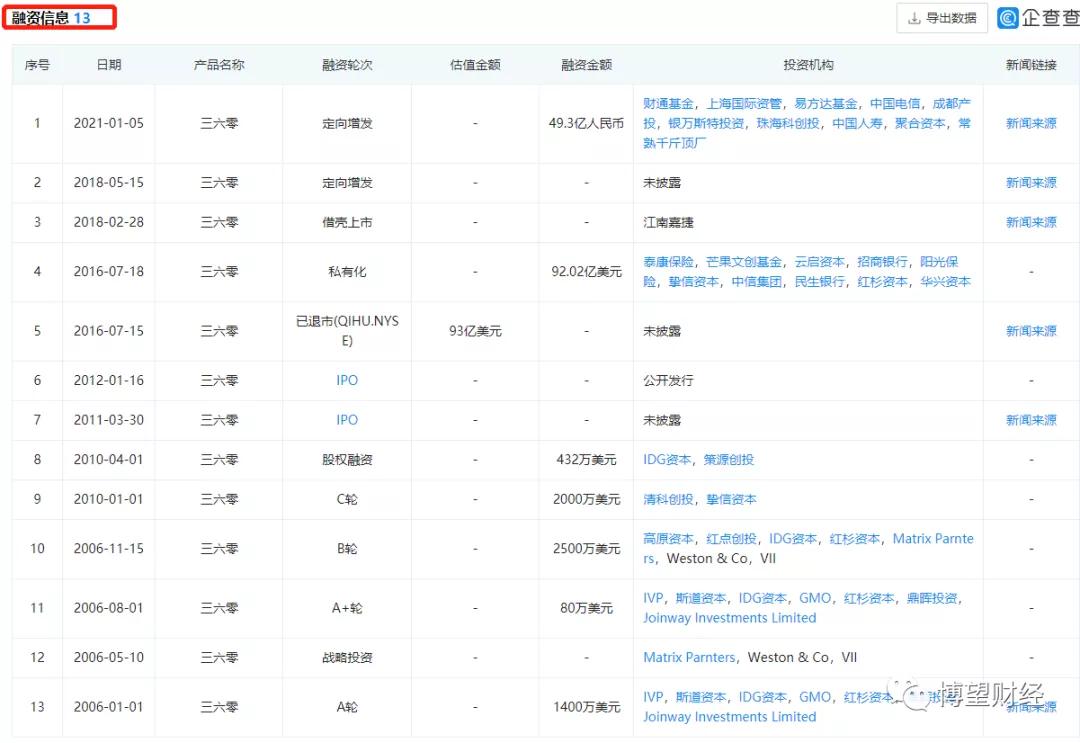Open 策源创投 link in 股权融资 row
1080x743 pixels.
729,459
